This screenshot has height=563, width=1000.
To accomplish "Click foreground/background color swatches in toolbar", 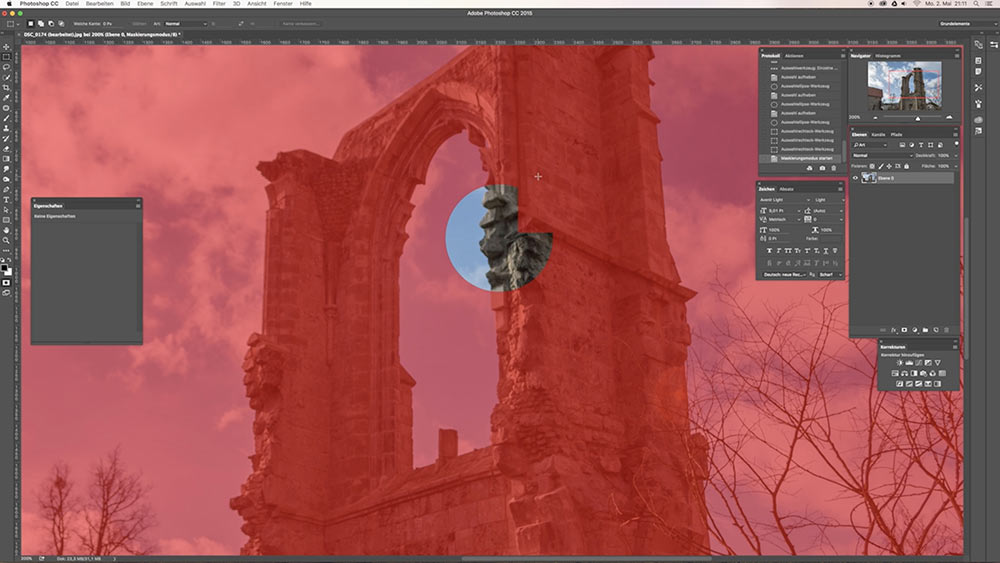I will [6, 270].
